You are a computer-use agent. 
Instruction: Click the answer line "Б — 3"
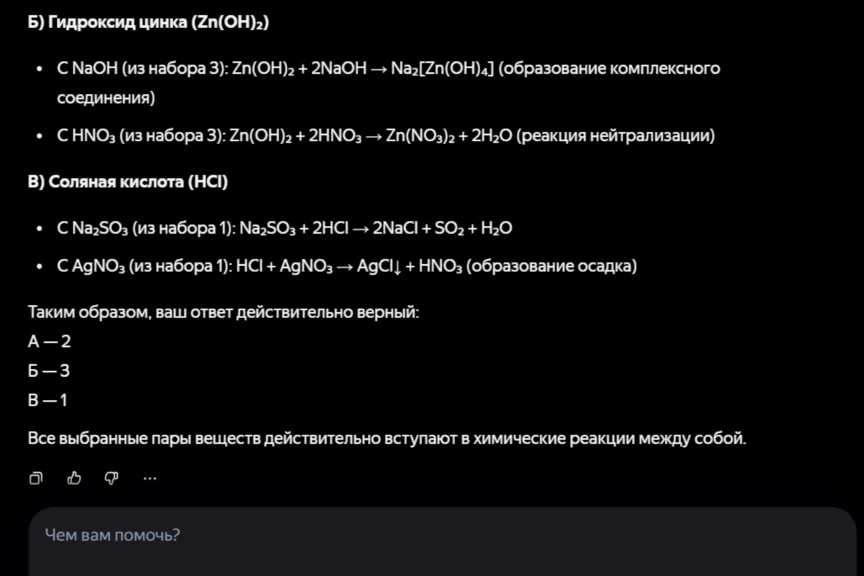pos(50,371)
